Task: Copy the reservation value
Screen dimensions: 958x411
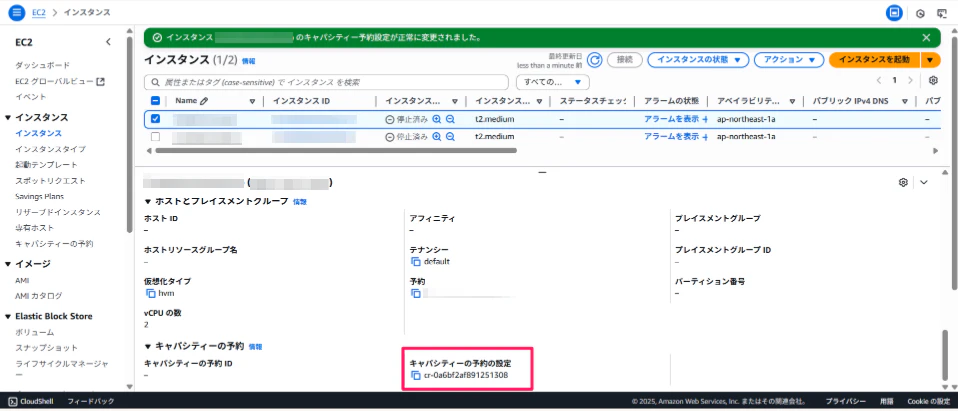Action: (x=416, y=293)
